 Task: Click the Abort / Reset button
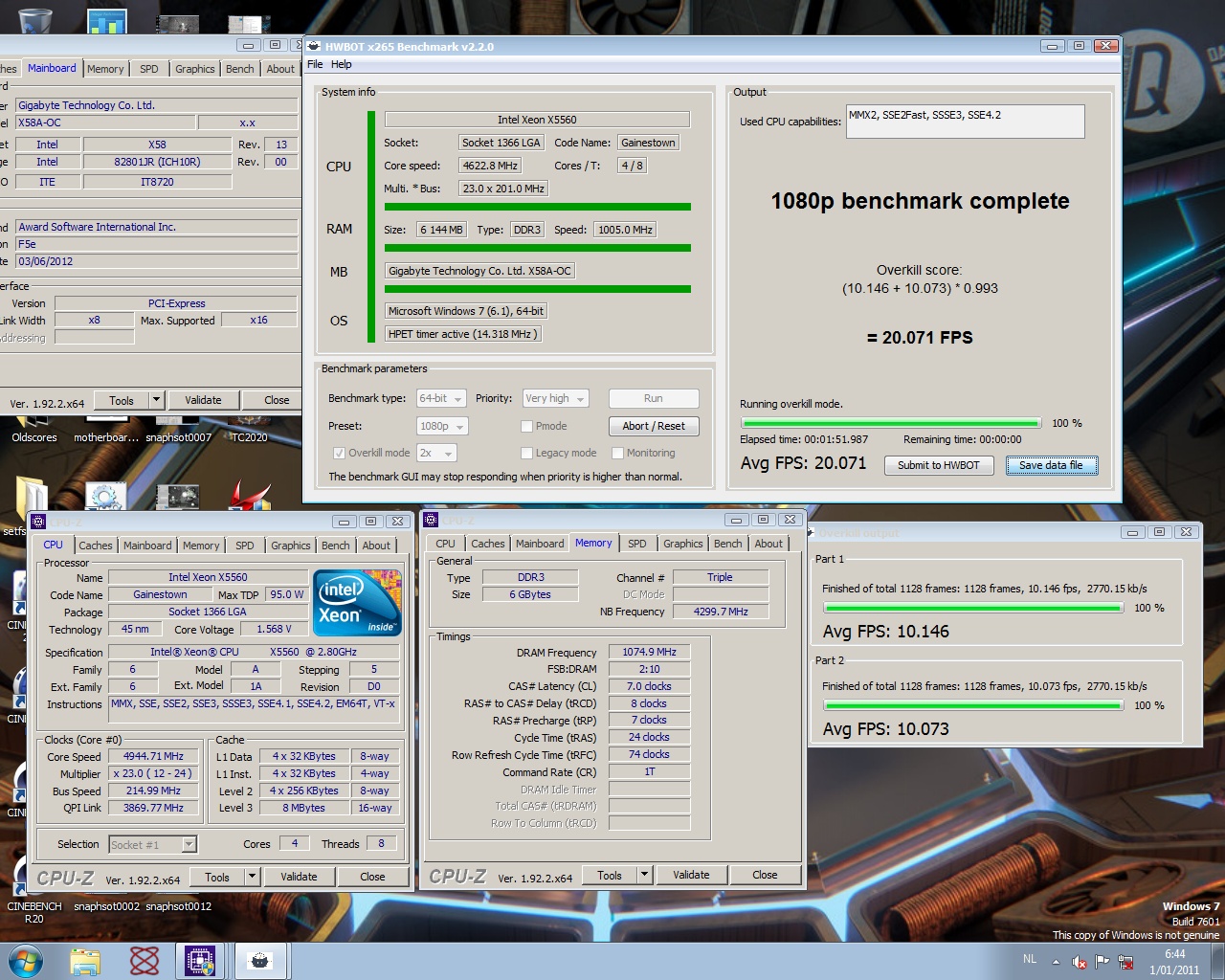pyautogui.click(x=654, y=426)
